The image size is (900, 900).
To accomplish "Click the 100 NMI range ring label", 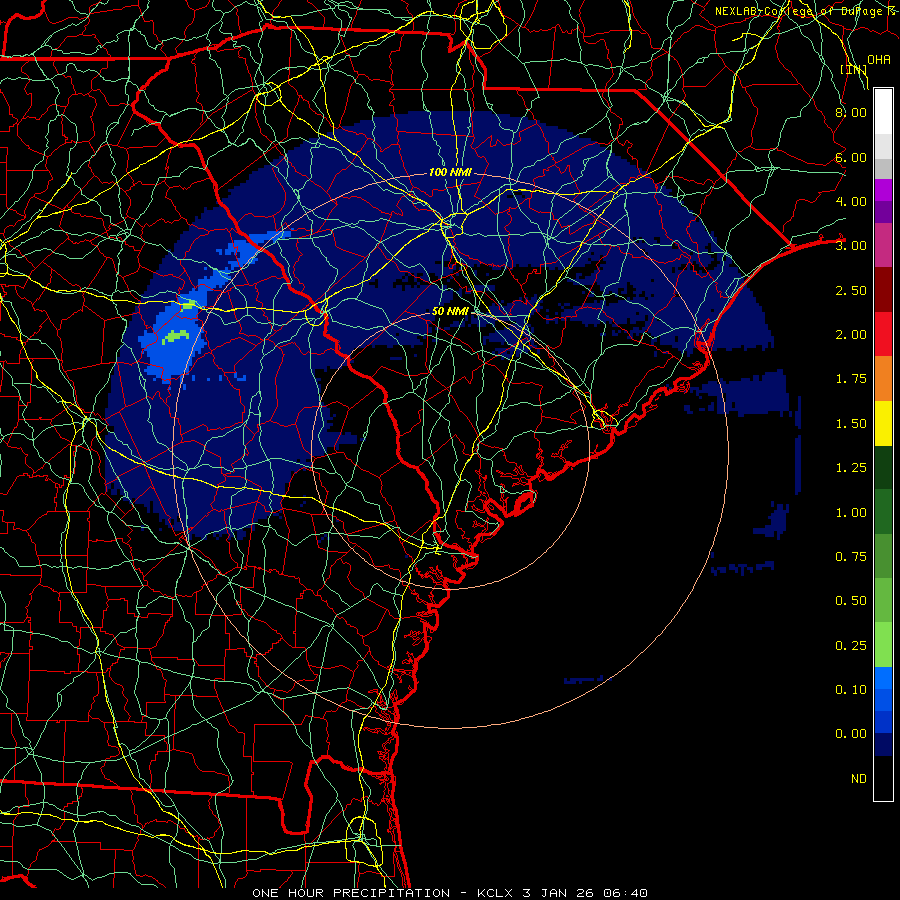I will tap(450, 172).
